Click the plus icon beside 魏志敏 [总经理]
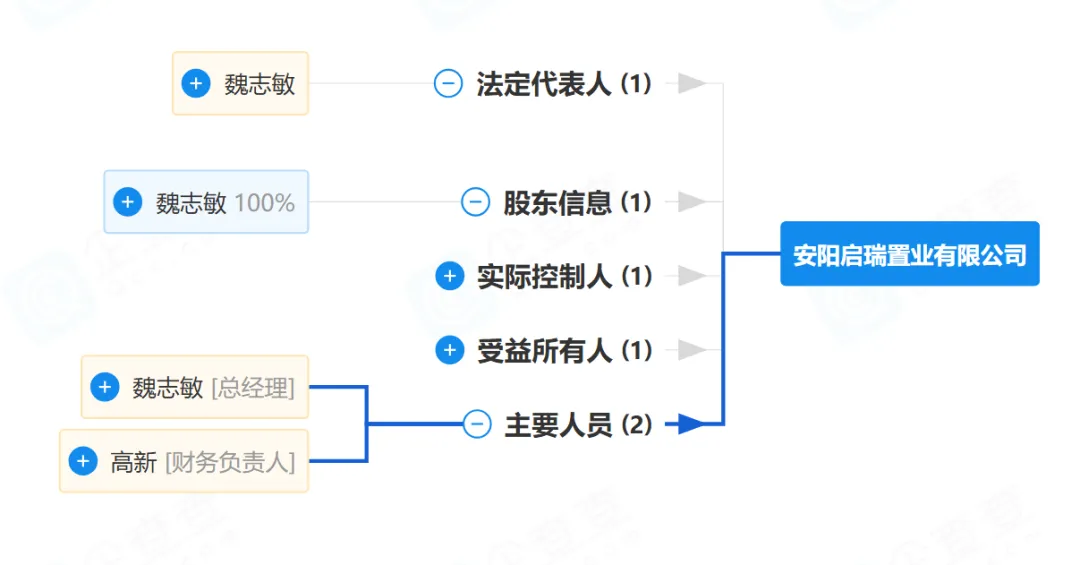The image size is (1080, 565). (105, 387)
